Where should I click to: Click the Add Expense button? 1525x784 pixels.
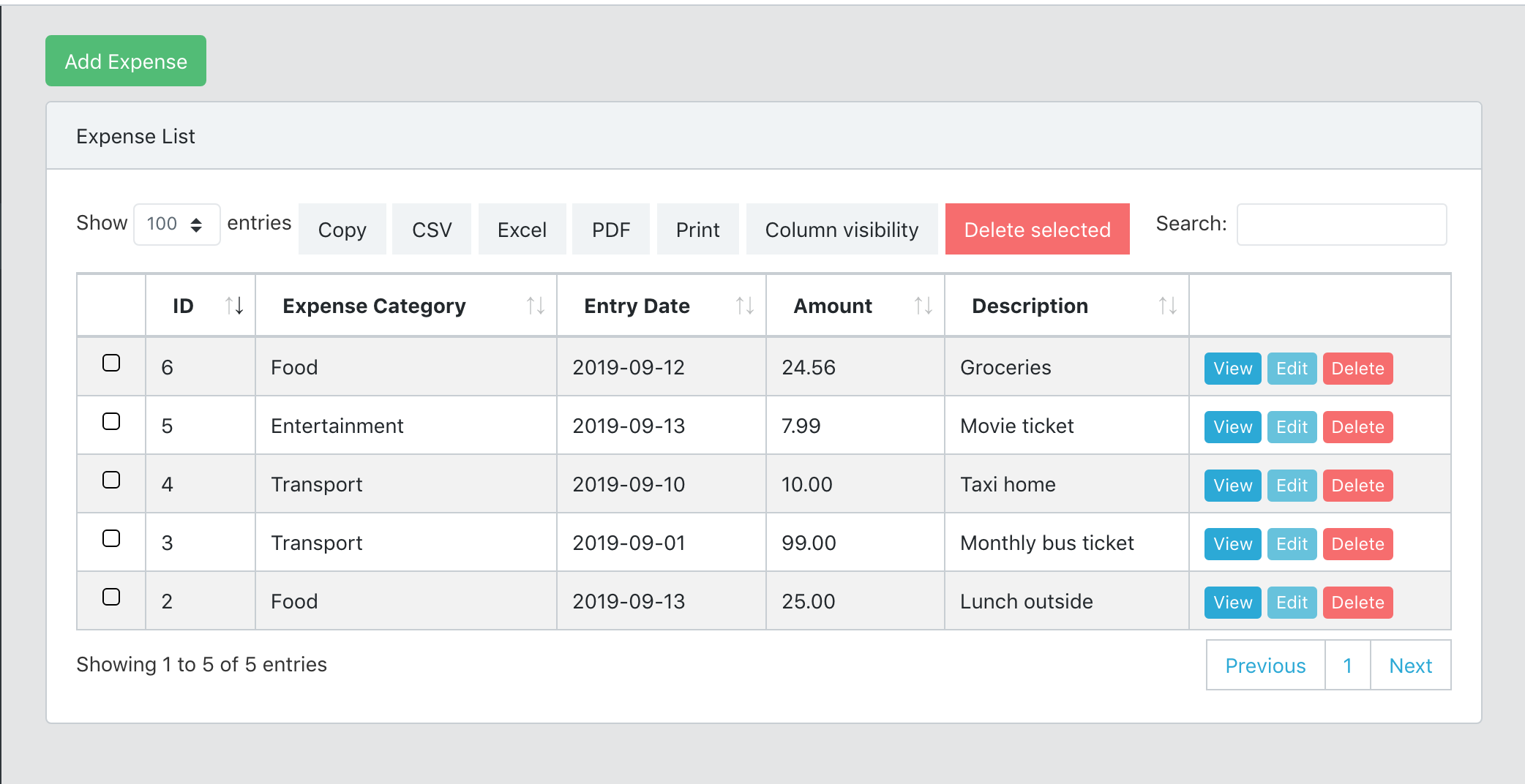click(x=126, y=61)
